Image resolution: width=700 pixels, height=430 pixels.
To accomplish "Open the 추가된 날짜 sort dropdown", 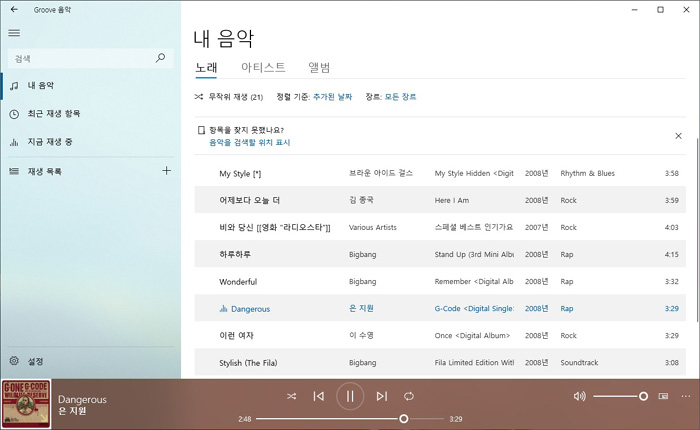I will point(332,97).
